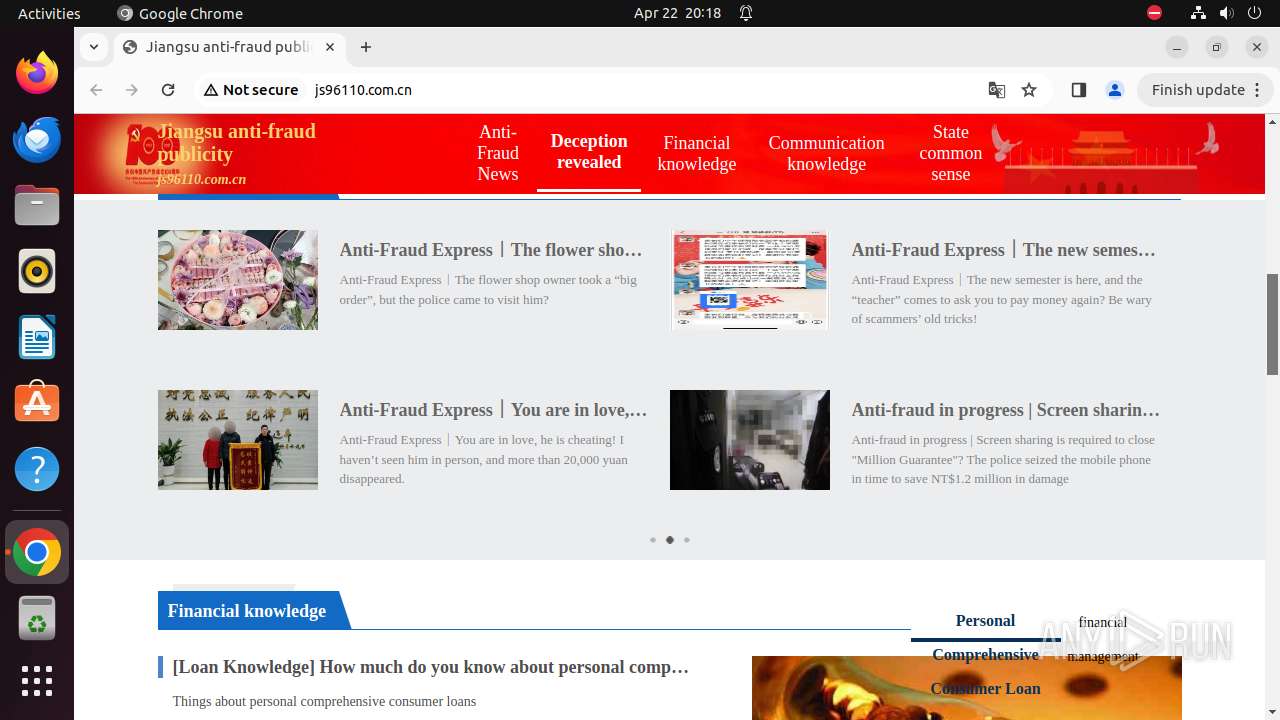This screenshot has width=1280, height=720.
Task: Launch LibreOffice Writer from dock
Action: [x=37, y=337]
